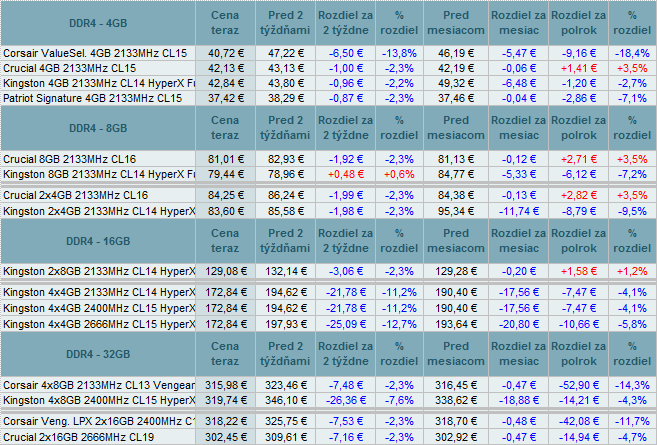Select the two-weeks-ago price 47,22 € cell
Image resolution: width=657 pixels, height=445 pixels.
tap(285, 53)
